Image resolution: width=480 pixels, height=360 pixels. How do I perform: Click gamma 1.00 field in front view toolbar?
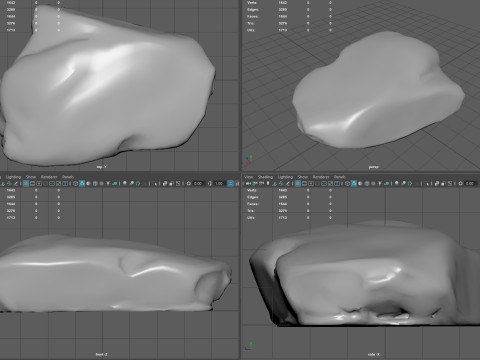coord(219,183)
